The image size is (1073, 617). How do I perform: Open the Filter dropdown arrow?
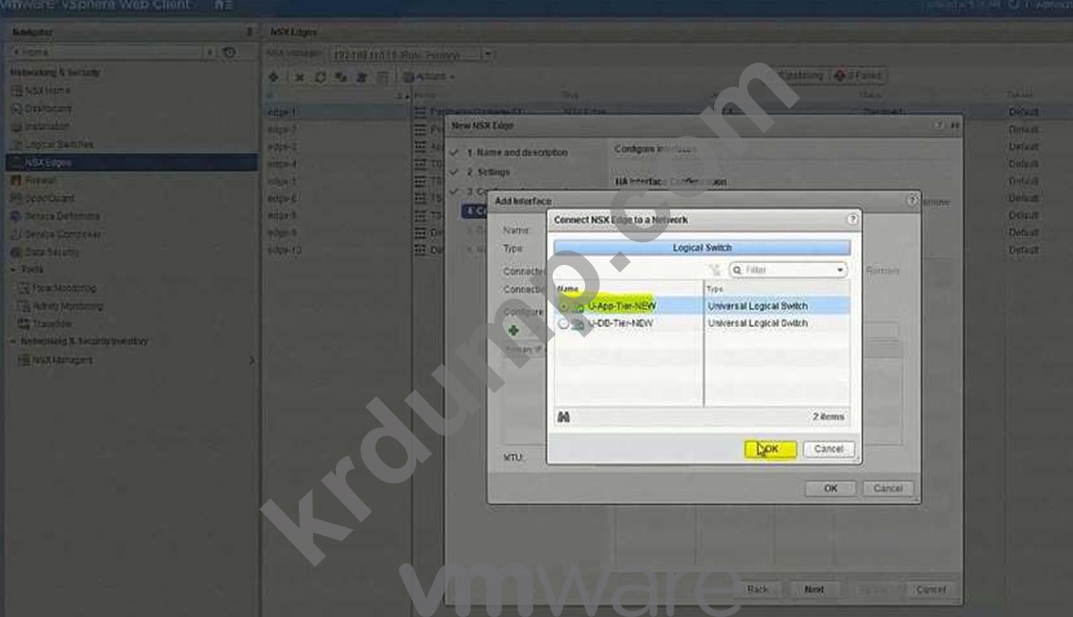[840, 270]
